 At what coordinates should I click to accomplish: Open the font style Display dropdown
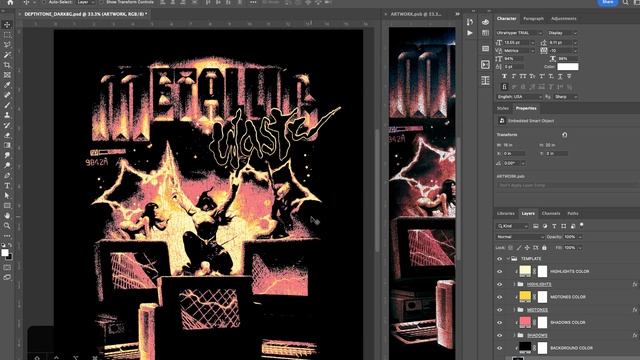(x=562, y=33)
